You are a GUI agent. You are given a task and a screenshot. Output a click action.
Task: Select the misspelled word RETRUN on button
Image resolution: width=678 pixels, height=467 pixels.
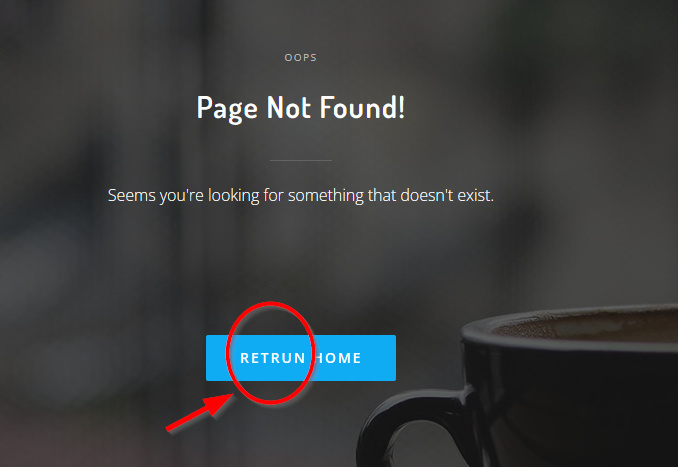(x=272, y=358)
